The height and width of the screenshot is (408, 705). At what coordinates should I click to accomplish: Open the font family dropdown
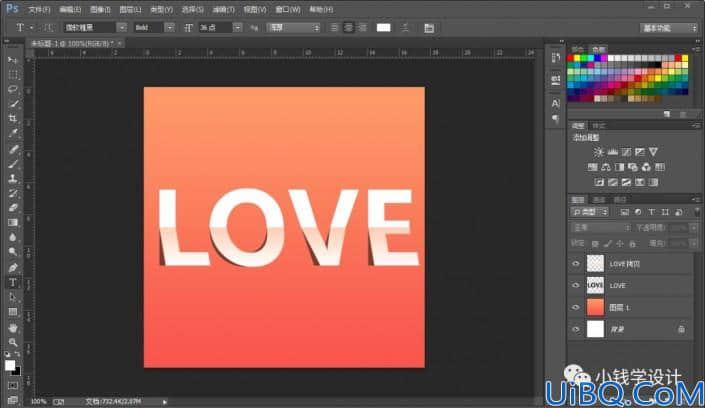point(122,27)
